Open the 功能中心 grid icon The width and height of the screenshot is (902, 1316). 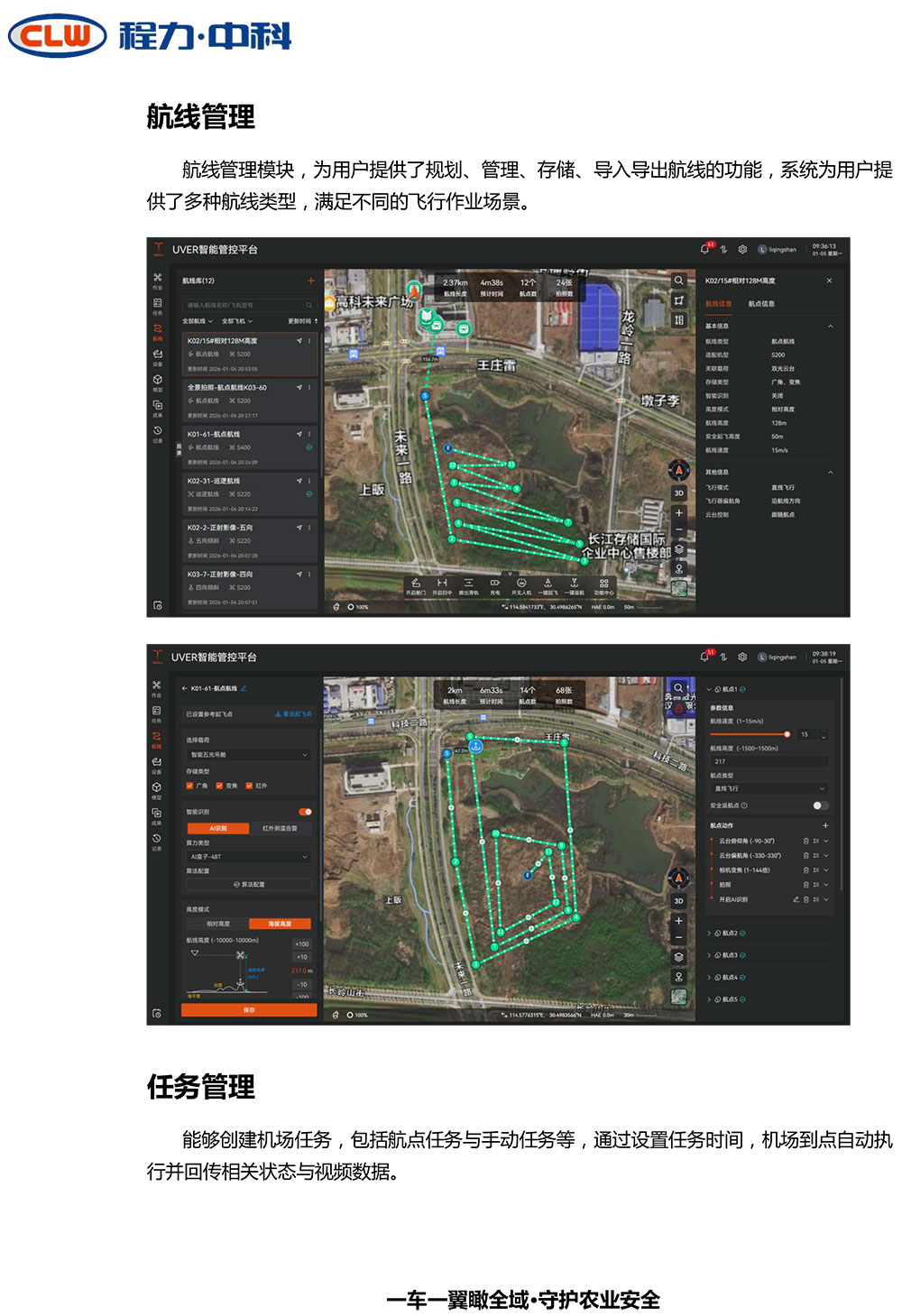click(603, 584)
